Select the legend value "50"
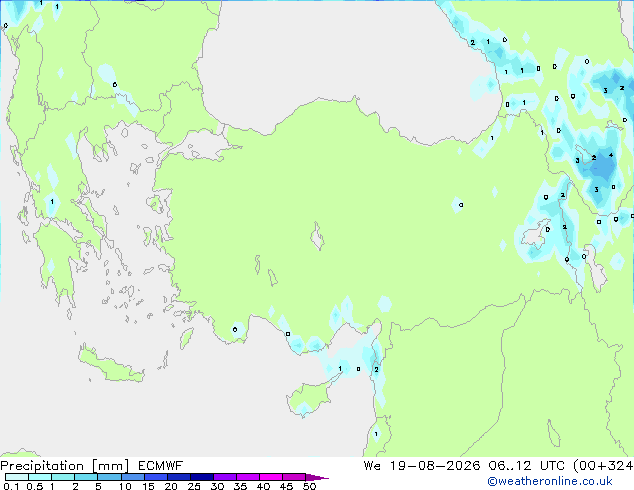The width and height of the screenshot is (634, 490). pyautogui.click(x=309, y=486)
